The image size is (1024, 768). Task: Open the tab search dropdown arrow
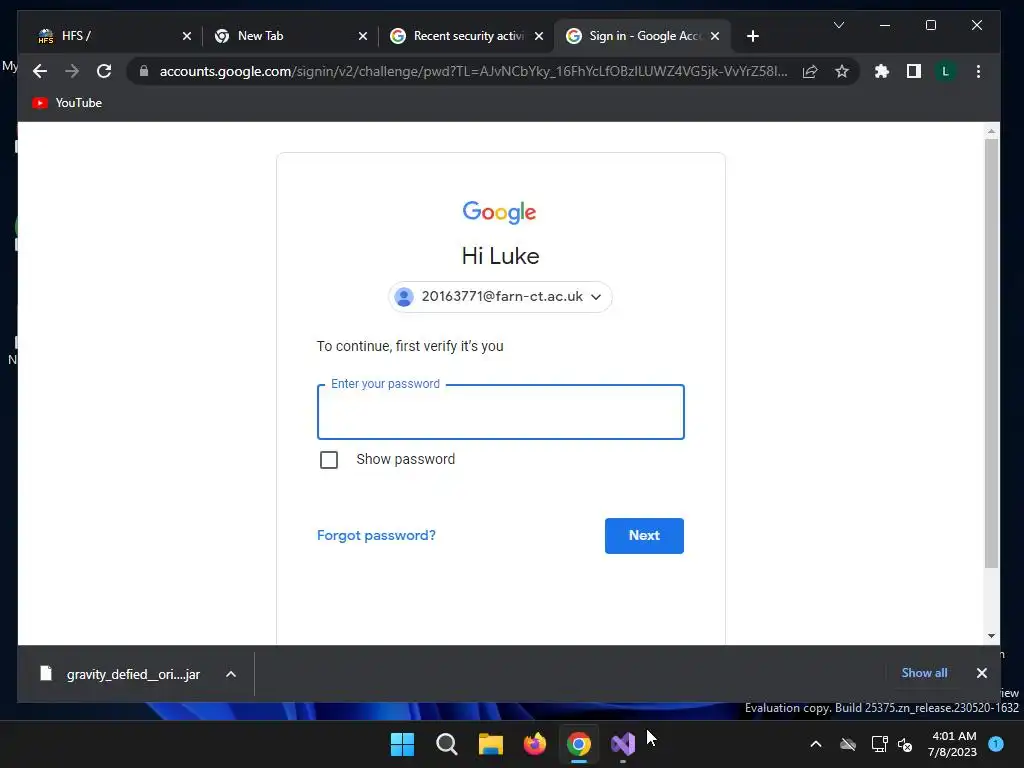[839, 25]
